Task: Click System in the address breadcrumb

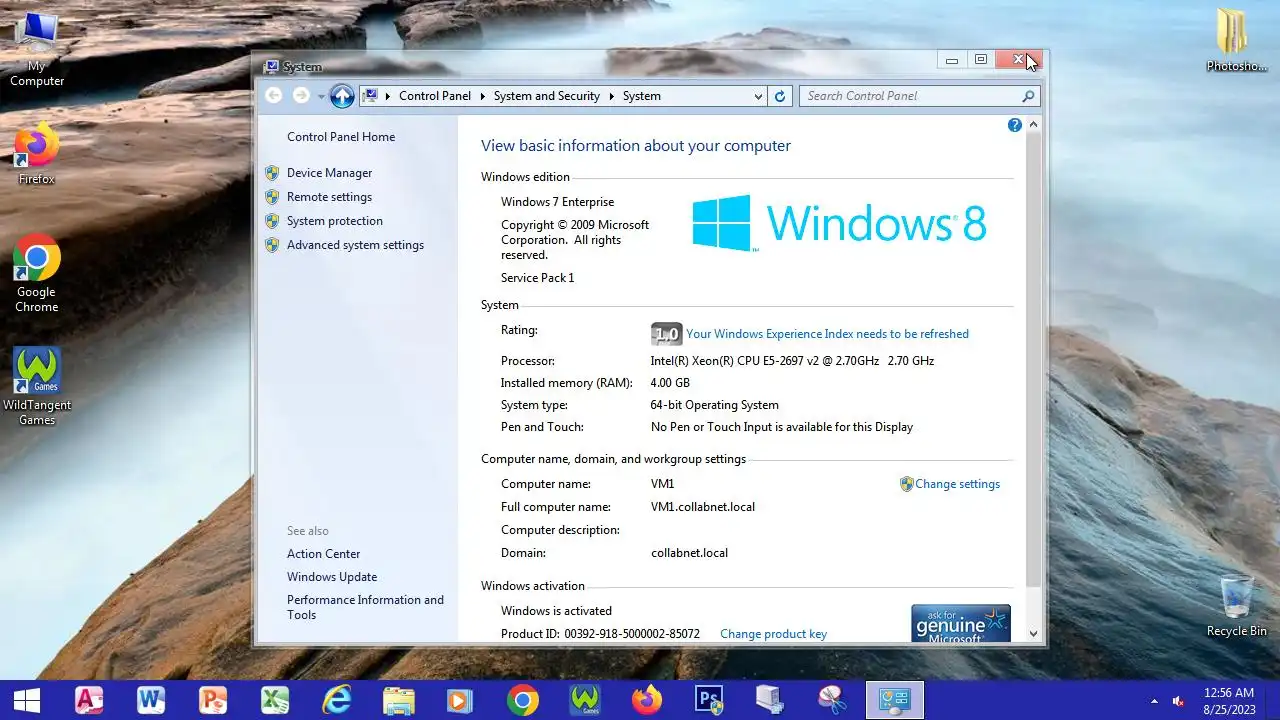Action: pyautogui.click(x=641, y=96)
